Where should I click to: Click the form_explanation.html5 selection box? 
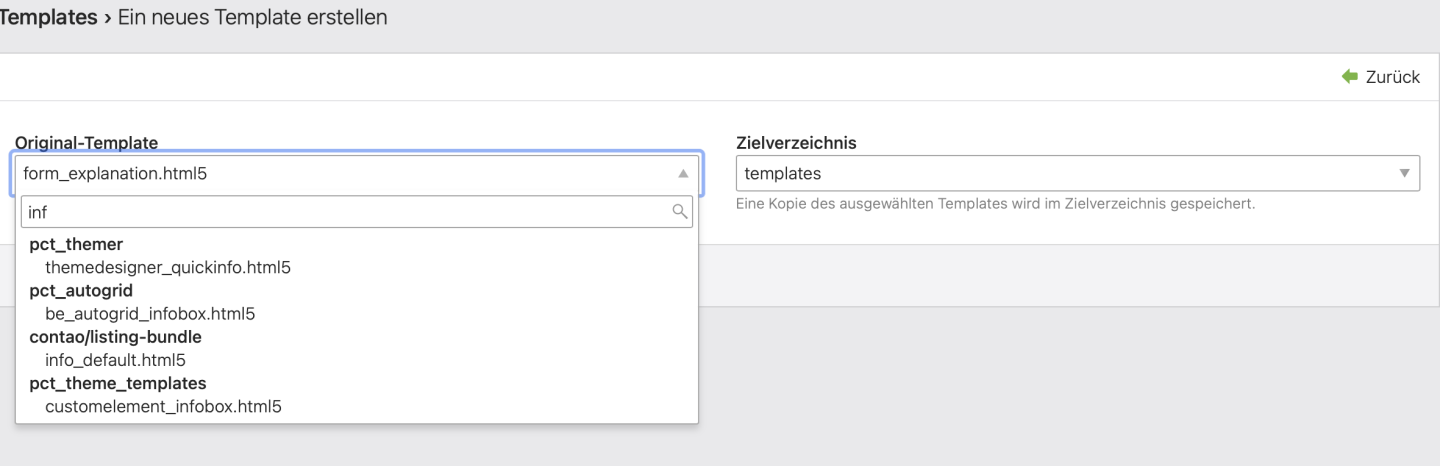point(340,174)
